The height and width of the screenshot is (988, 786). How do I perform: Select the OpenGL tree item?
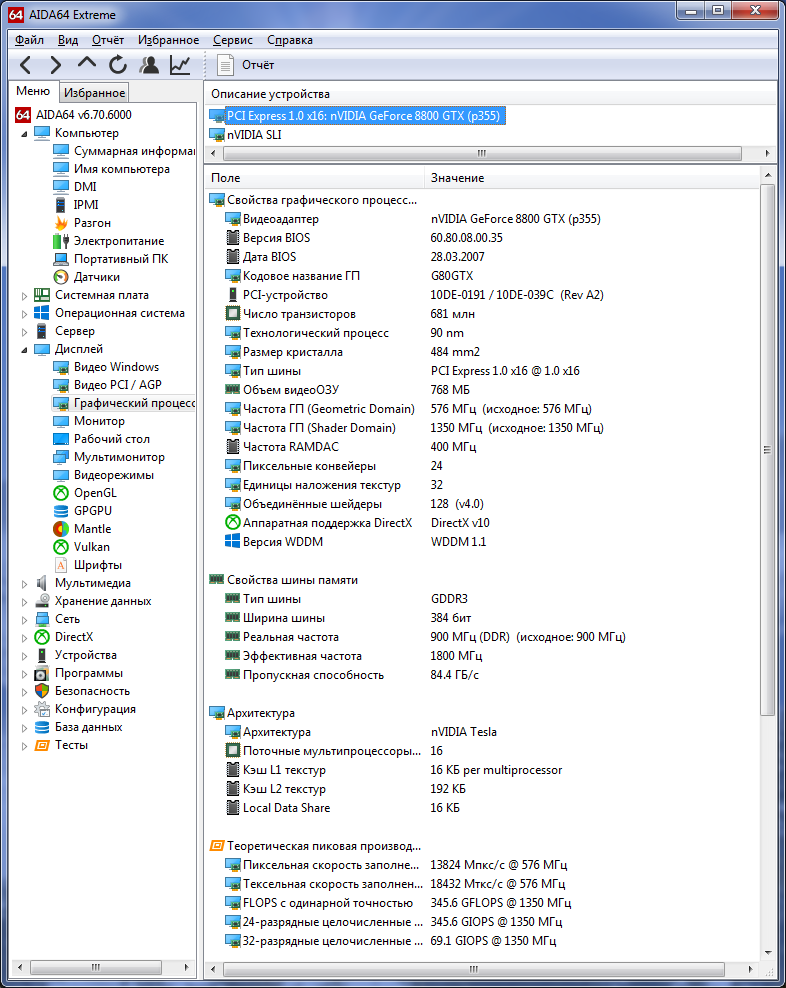tap(95, 493)
